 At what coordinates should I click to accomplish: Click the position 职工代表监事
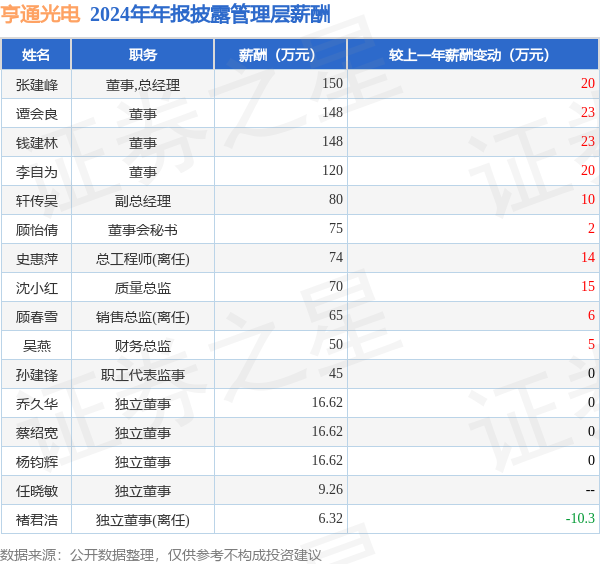(x=143, y=375)
